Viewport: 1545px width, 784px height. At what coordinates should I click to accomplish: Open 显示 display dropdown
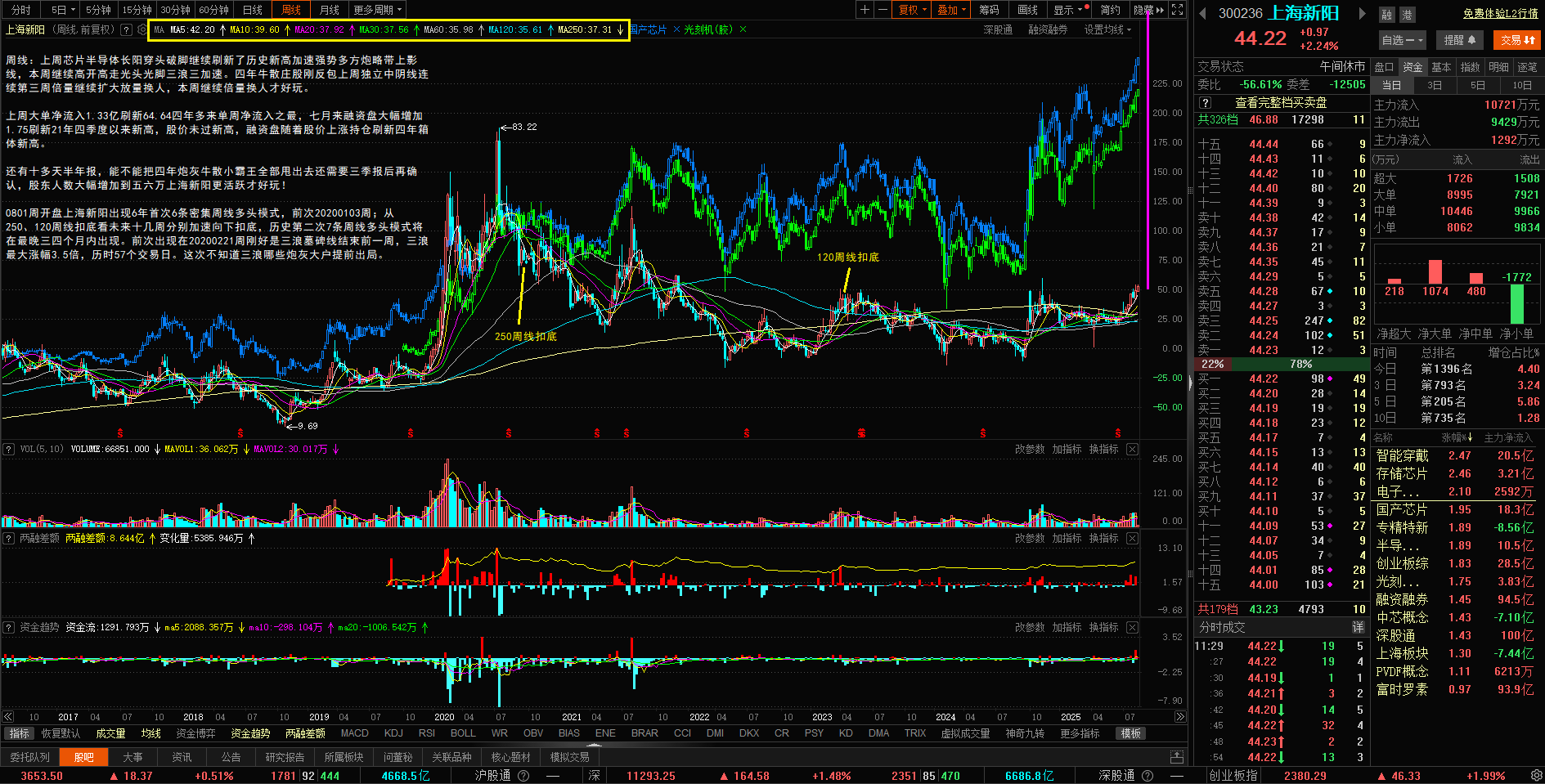[x=1070, y=10]
